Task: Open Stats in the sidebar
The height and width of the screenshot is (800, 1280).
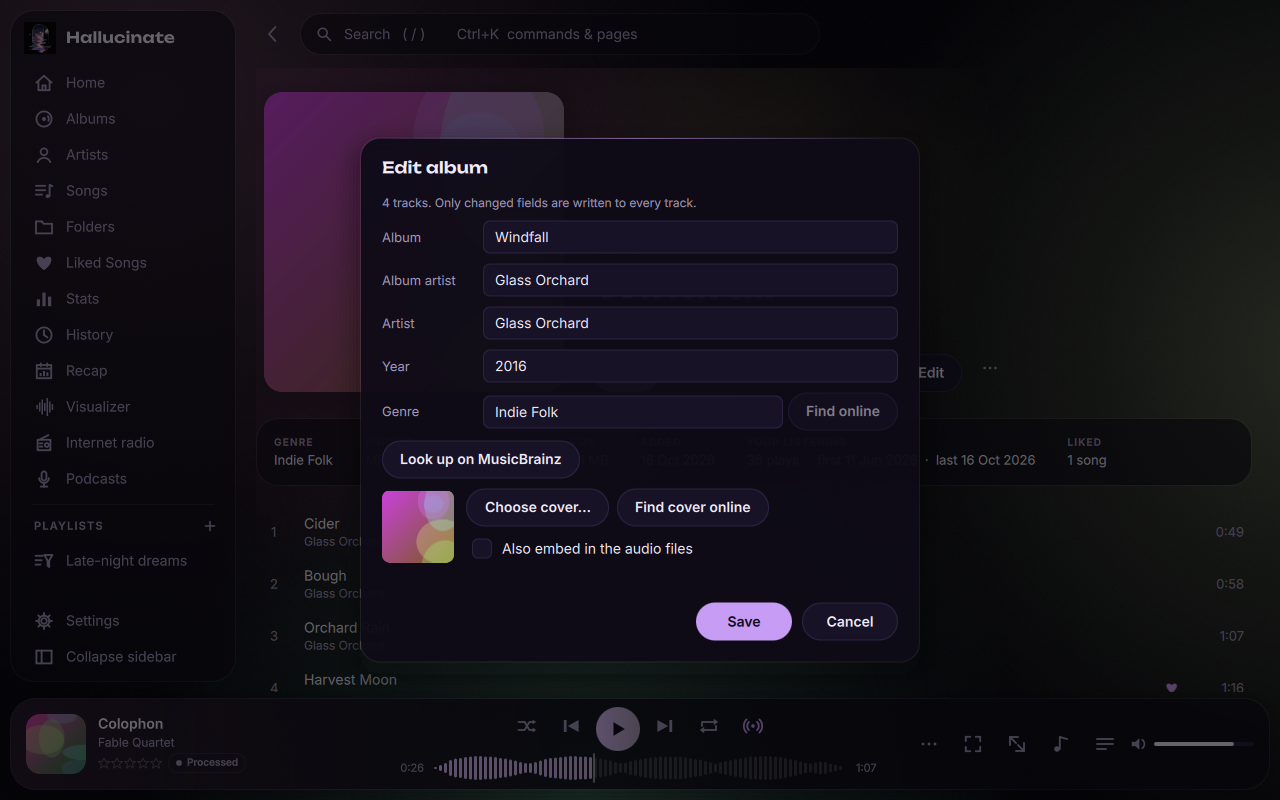Action: [124, 299]
